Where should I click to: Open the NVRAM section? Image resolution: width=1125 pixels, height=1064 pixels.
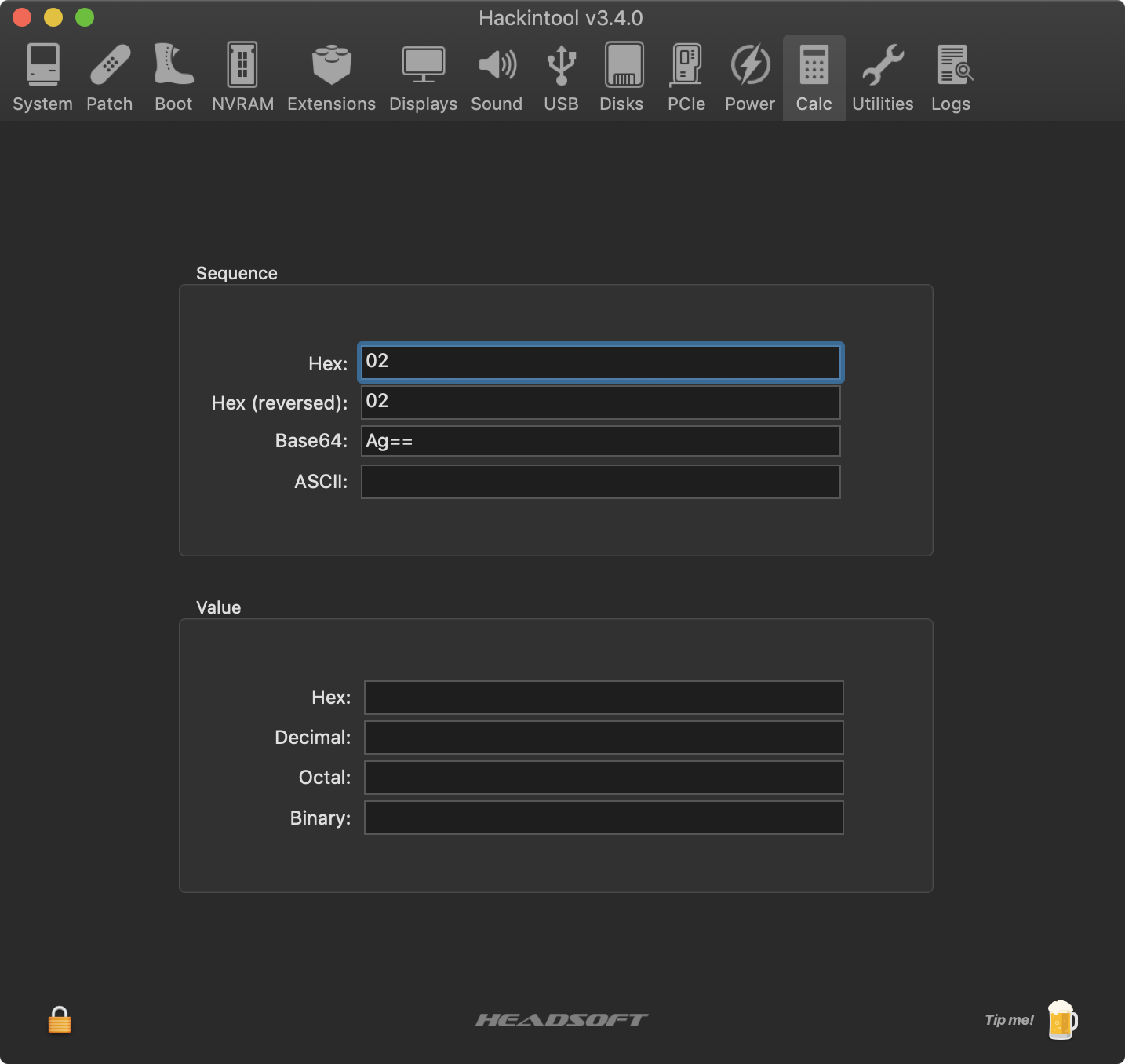click(x=242, y=78)
